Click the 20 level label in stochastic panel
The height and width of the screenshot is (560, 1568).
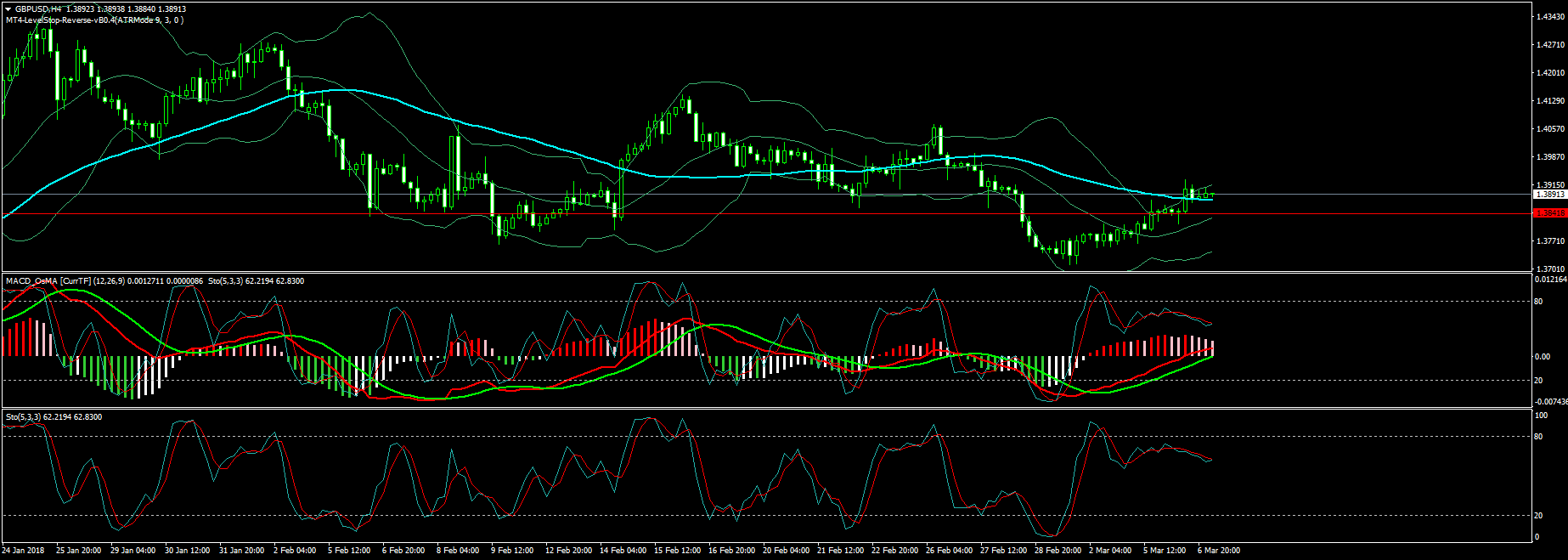click(x=1538, y=516)
